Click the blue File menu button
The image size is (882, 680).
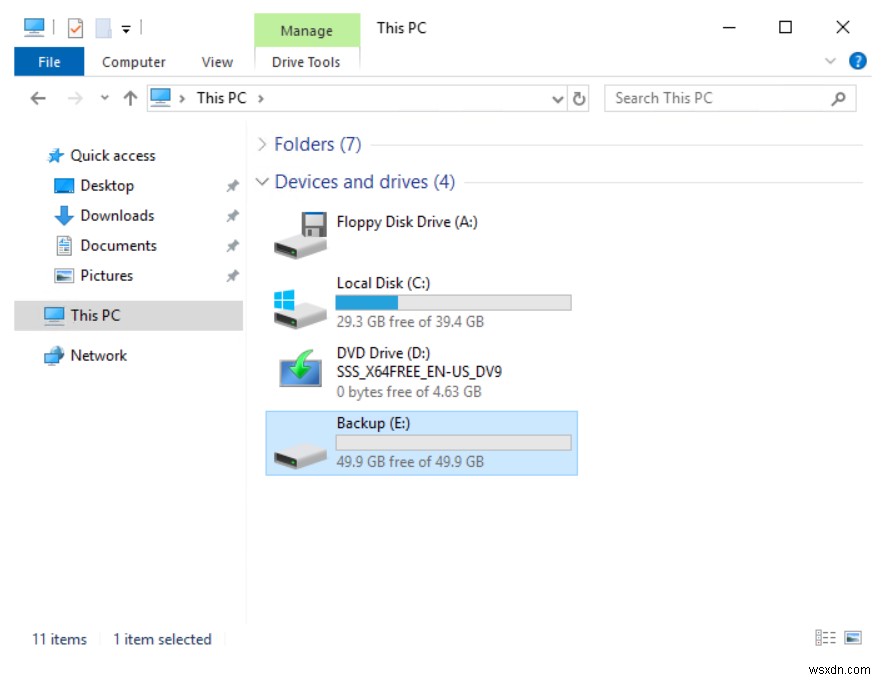click(48, 61)
